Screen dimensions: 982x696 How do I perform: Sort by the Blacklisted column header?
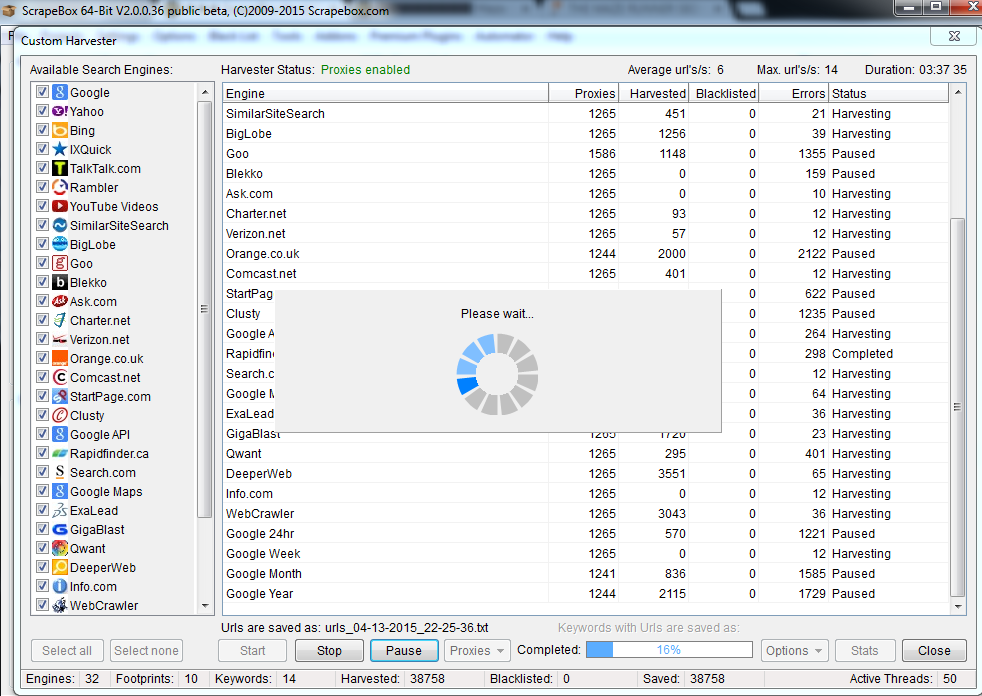pyautogui.click(x=724, y=93)
